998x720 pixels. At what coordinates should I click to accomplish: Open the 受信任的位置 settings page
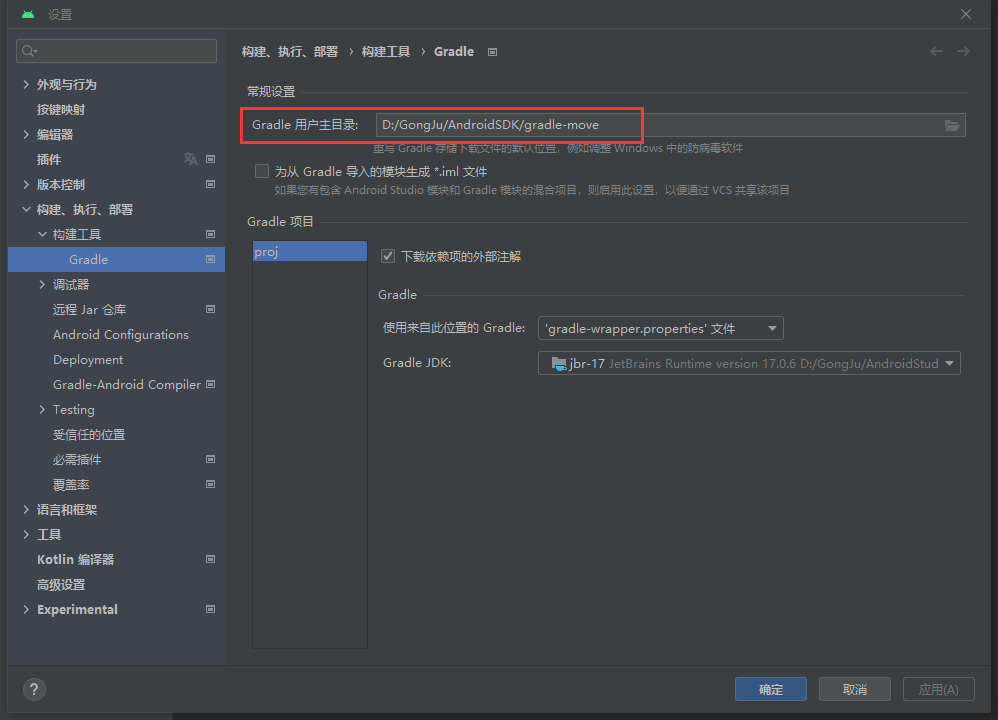(x=89, y=435)
